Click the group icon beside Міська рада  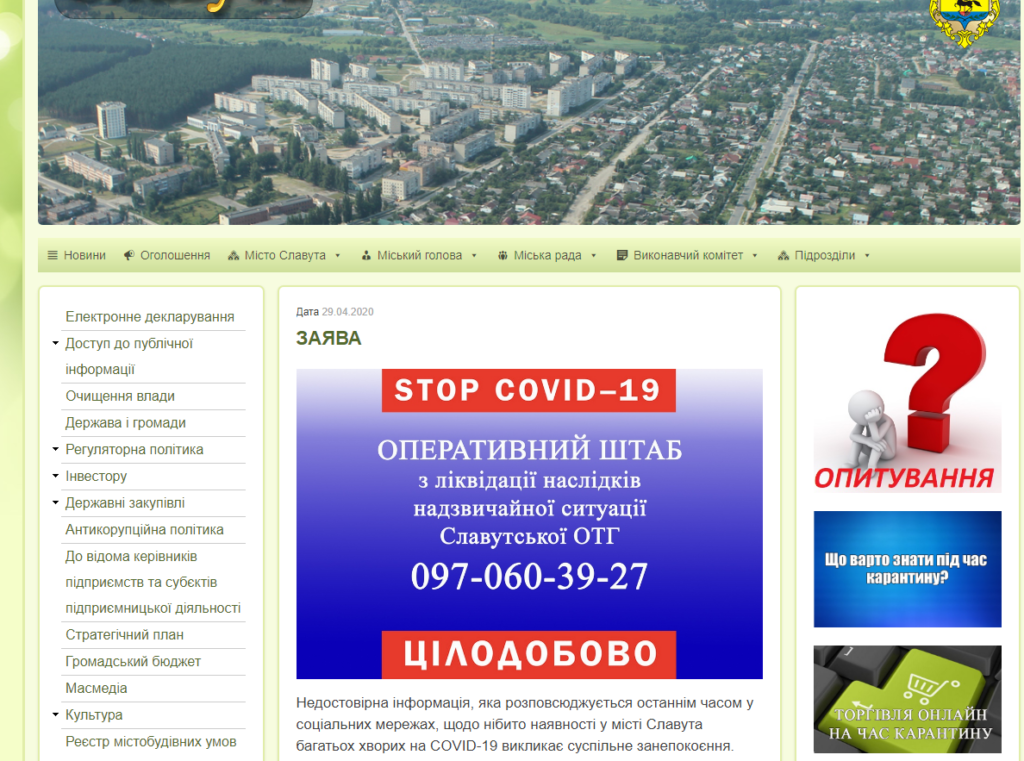click(x=503, y=256)
